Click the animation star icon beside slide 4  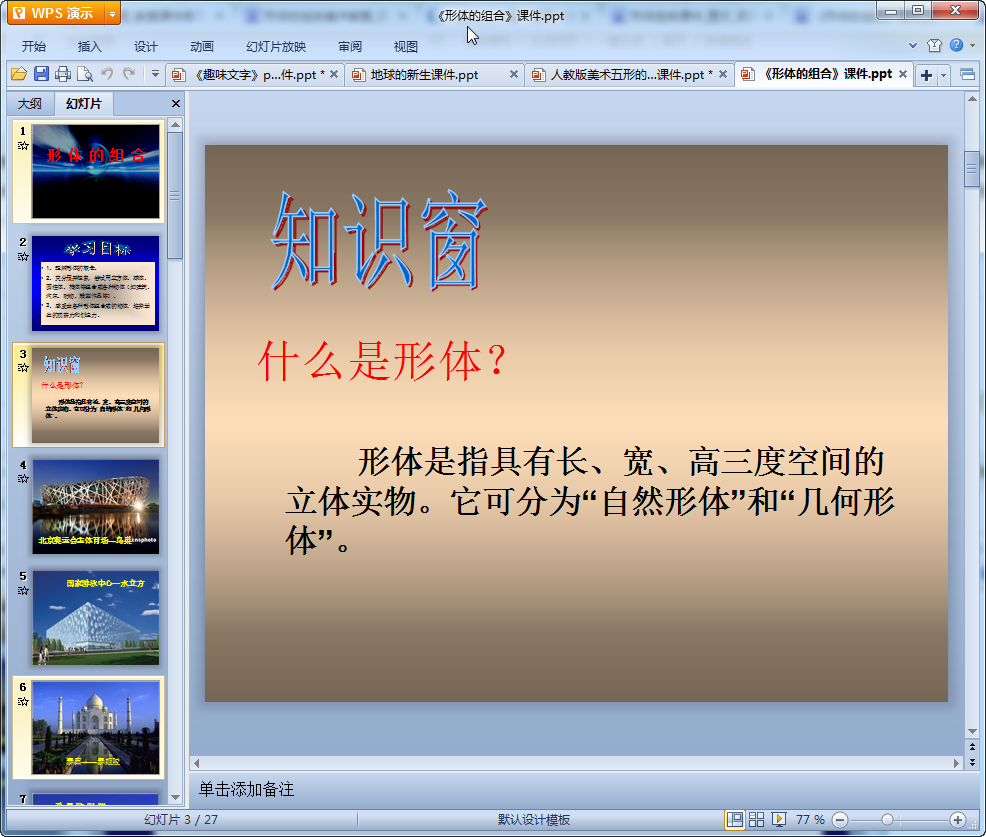point(23,479)
